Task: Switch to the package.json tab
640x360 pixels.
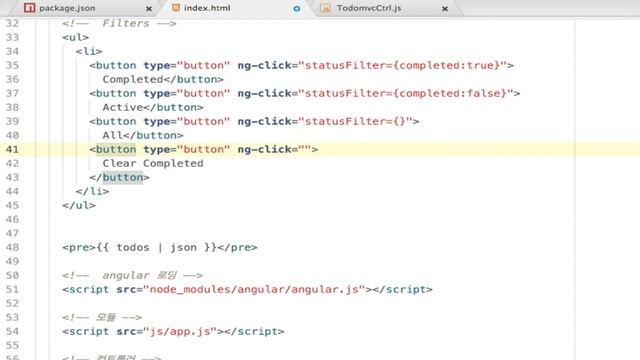Action: pos(67,8)
